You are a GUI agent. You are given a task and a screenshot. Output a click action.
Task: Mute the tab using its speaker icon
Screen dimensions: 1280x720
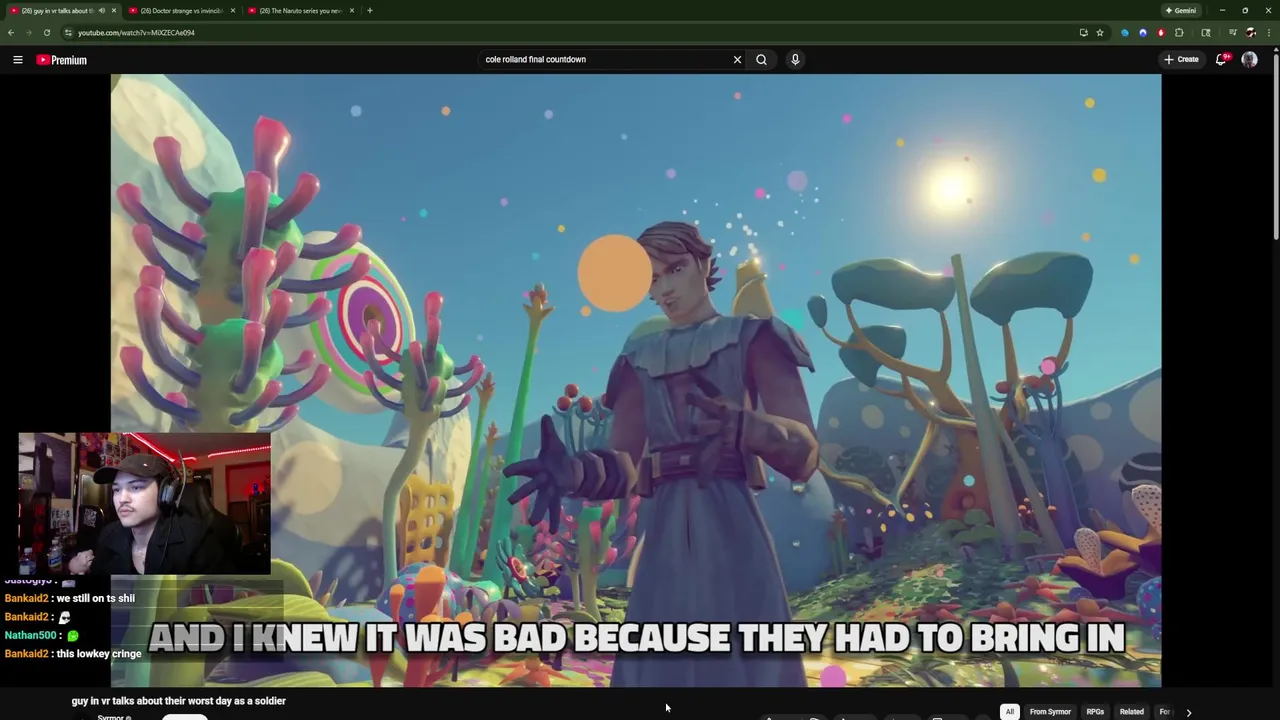pyautogui.click(x=101, y=11)
